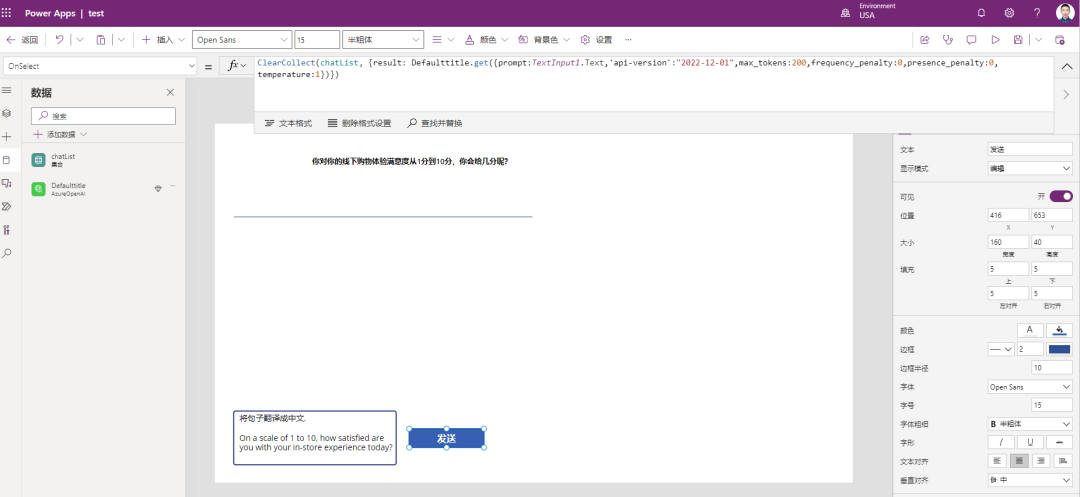The width and height of the screenshot is (1080, 497).
Task: Click the font color A swatch
Action: (1030, 330)
